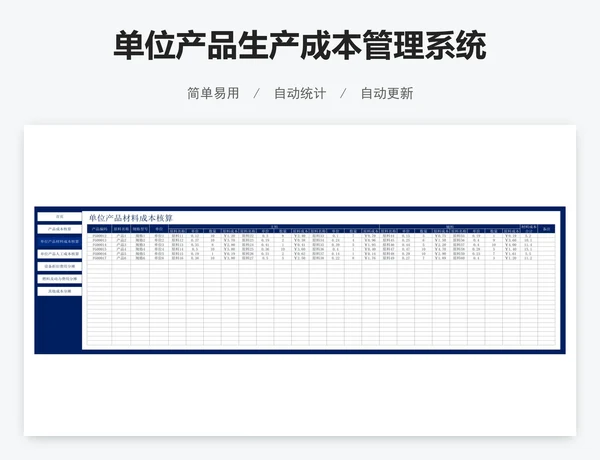Select the 单位 column header beside 规格型号

pos(159,229)
